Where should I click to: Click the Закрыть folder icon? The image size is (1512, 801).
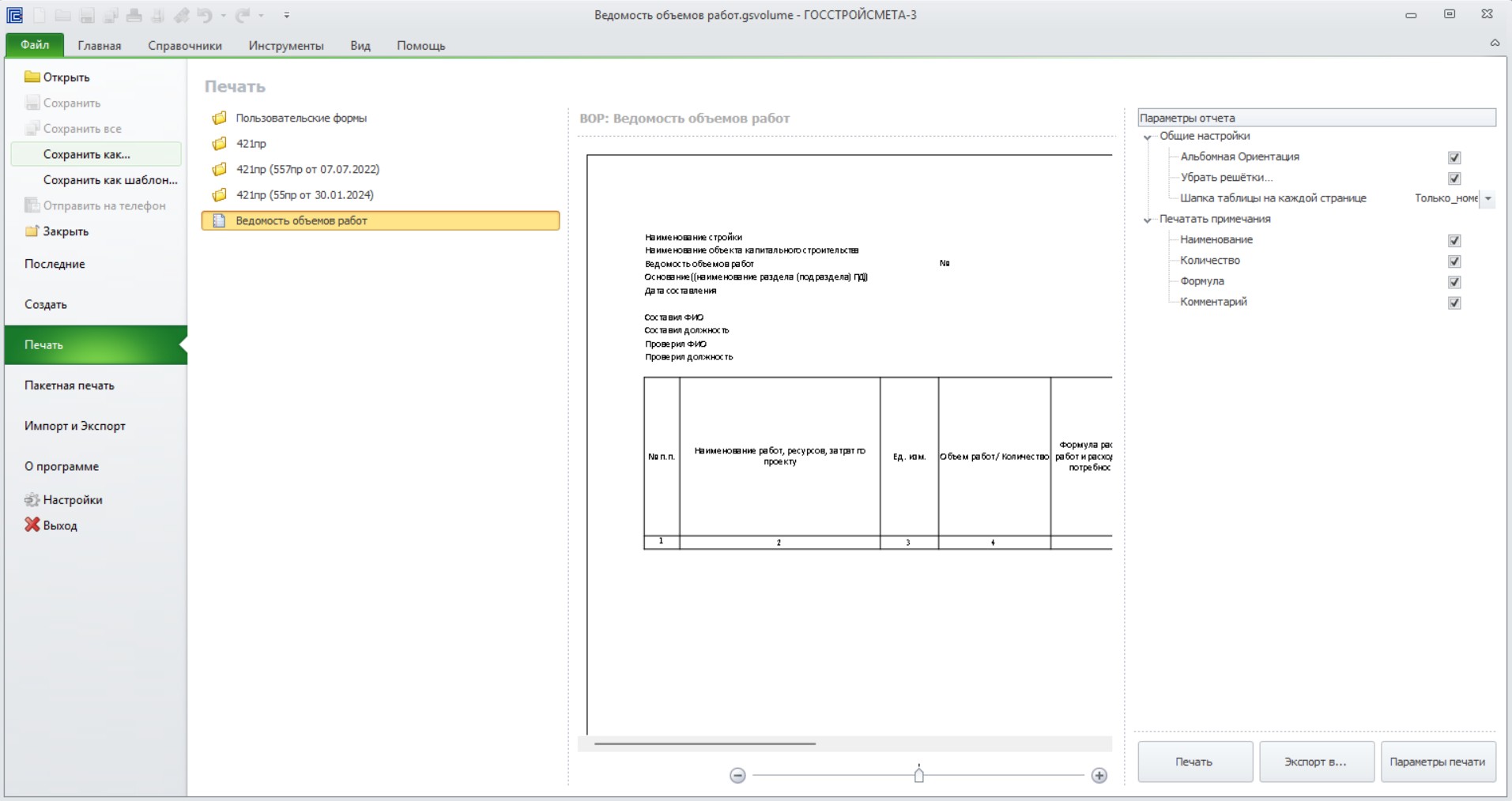[32, 231]
